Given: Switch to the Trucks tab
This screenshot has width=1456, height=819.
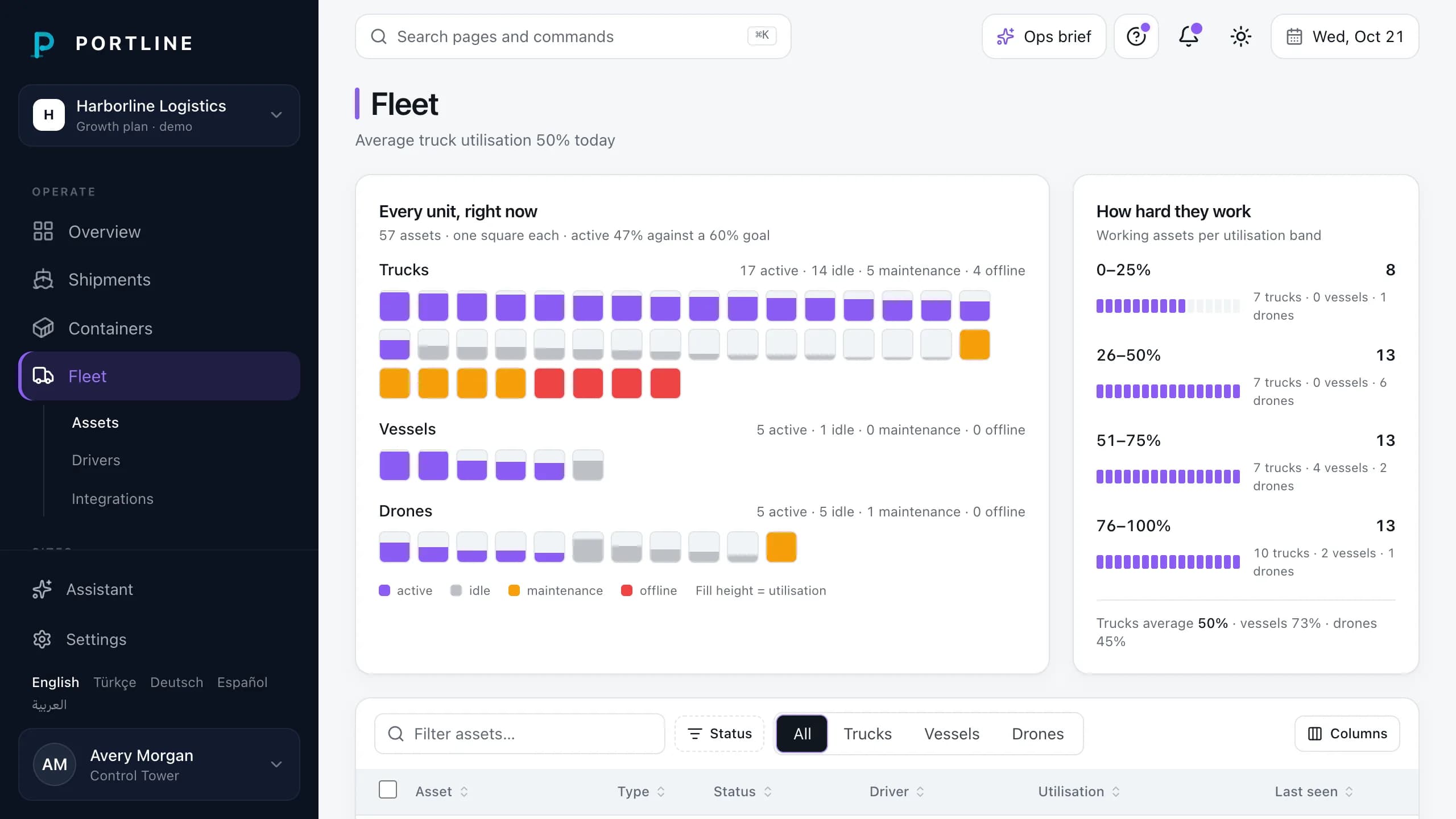Looking at the screenshot, I should coord(867,734).
